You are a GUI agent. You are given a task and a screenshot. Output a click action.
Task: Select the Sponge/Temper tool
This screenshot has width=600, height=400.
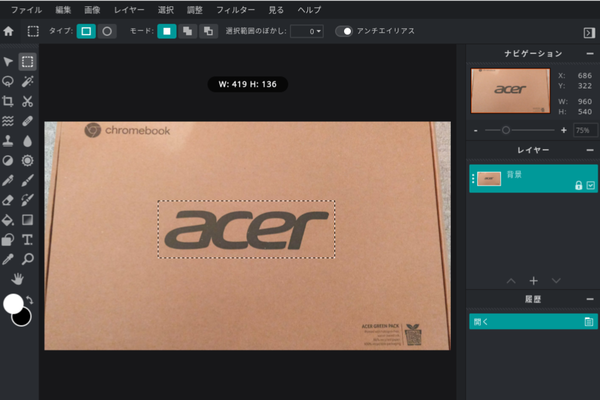[x=27, y=161]
